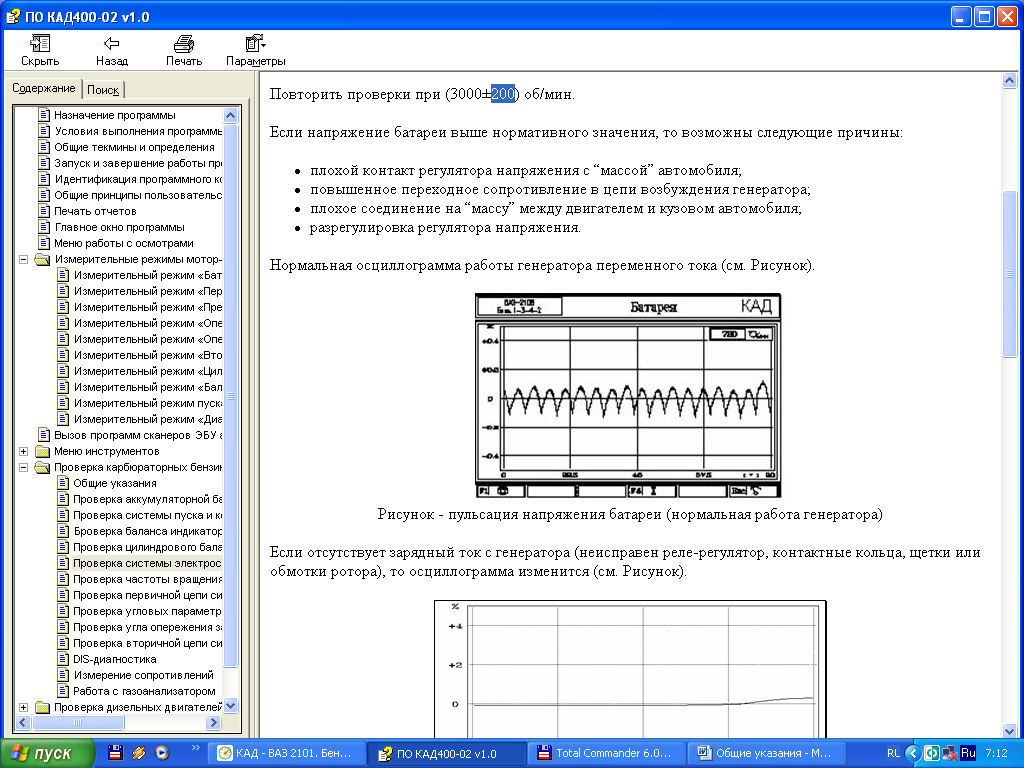The image size is (1024, 768).
Task: Click page icon of Измерительный режим «Цил
Action: click(x=63, y=371)
